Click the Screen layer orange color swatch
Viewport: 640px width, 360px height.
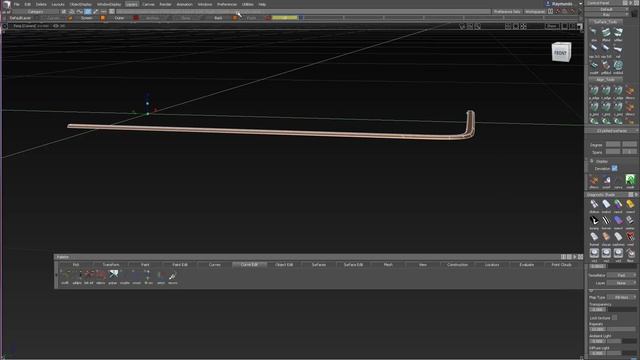pyautogui.click(x=103, y=18)
